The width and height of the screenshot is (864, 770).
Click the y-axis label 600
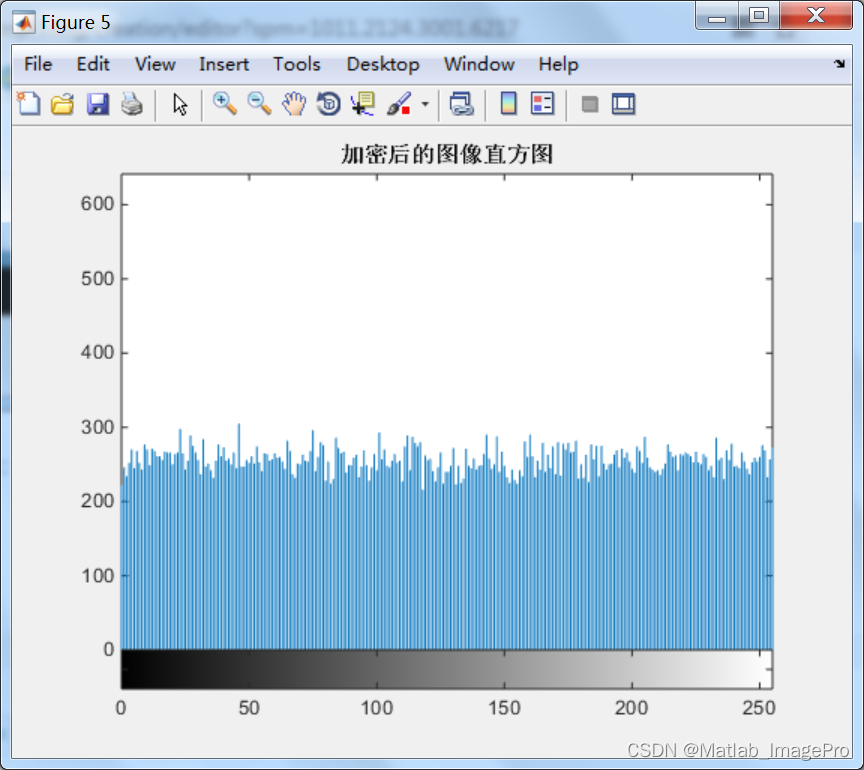click(98, 204)
